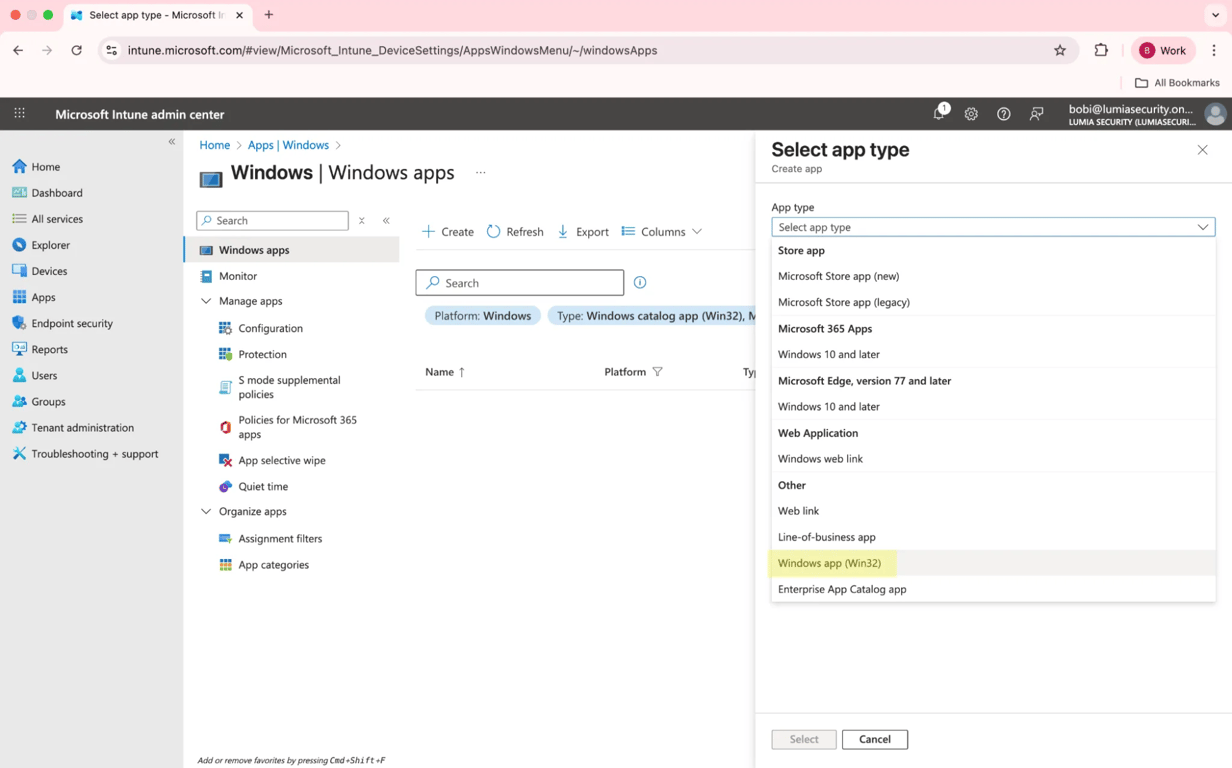This screenshot has height=768, width=1232.
Task: Click Export in the toolbar
Action: click(x=583, y=231)
